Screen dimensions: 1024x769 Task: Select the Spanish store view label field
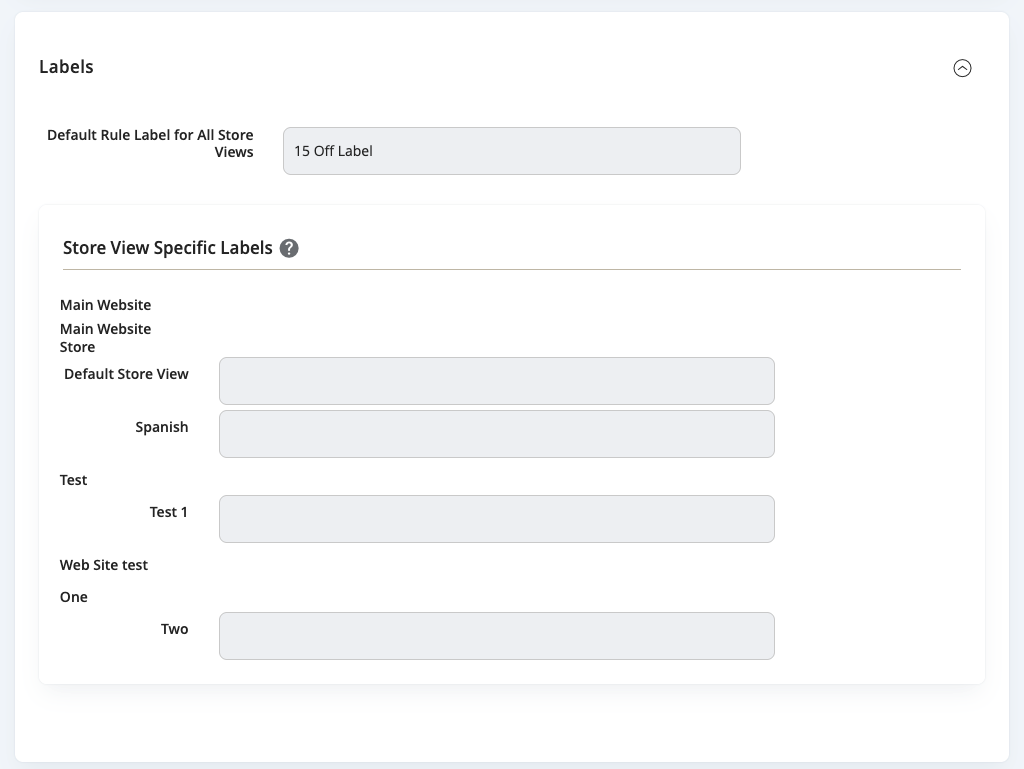coord(496,434)
